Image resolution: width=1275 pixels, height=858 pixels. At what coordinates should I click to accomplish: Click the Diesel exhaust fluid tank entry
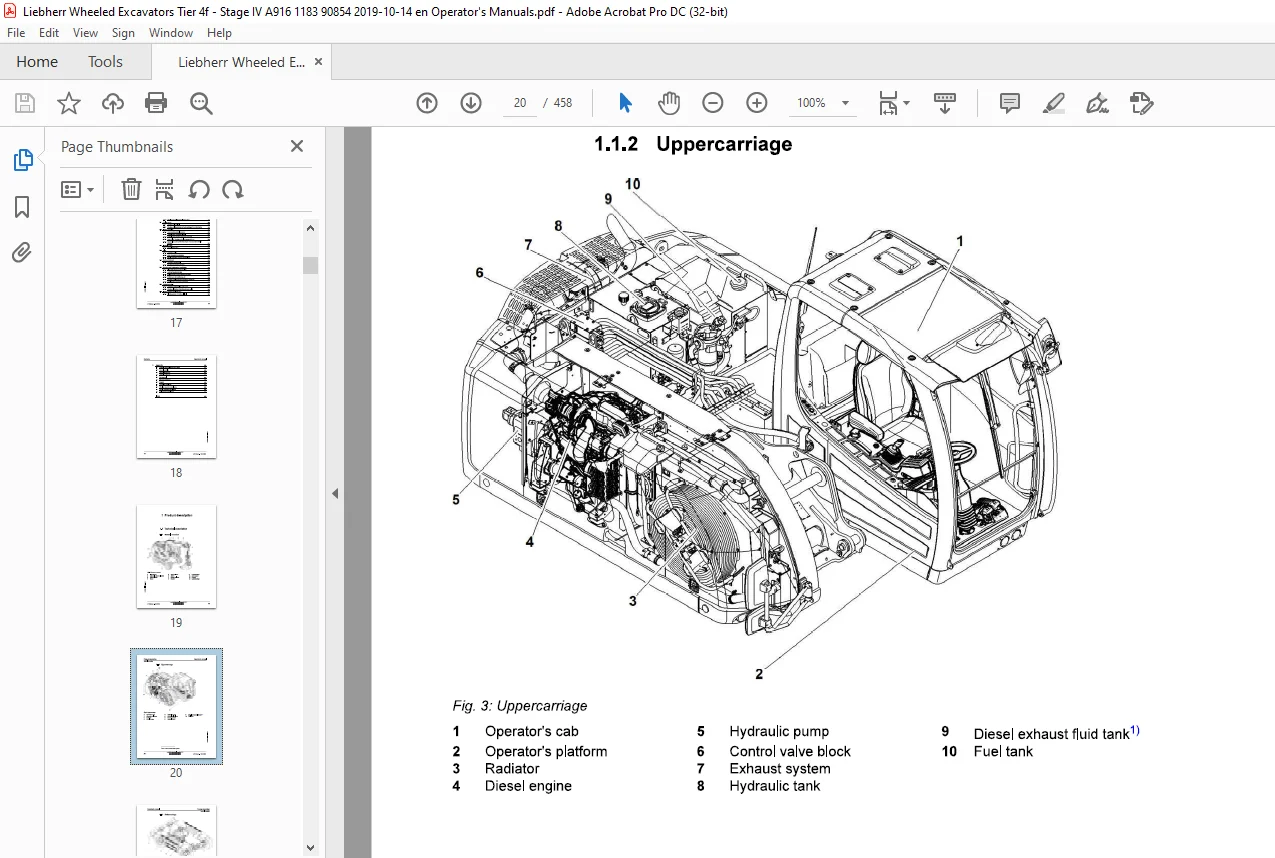pyautogui.click(x=1056, y=733)
